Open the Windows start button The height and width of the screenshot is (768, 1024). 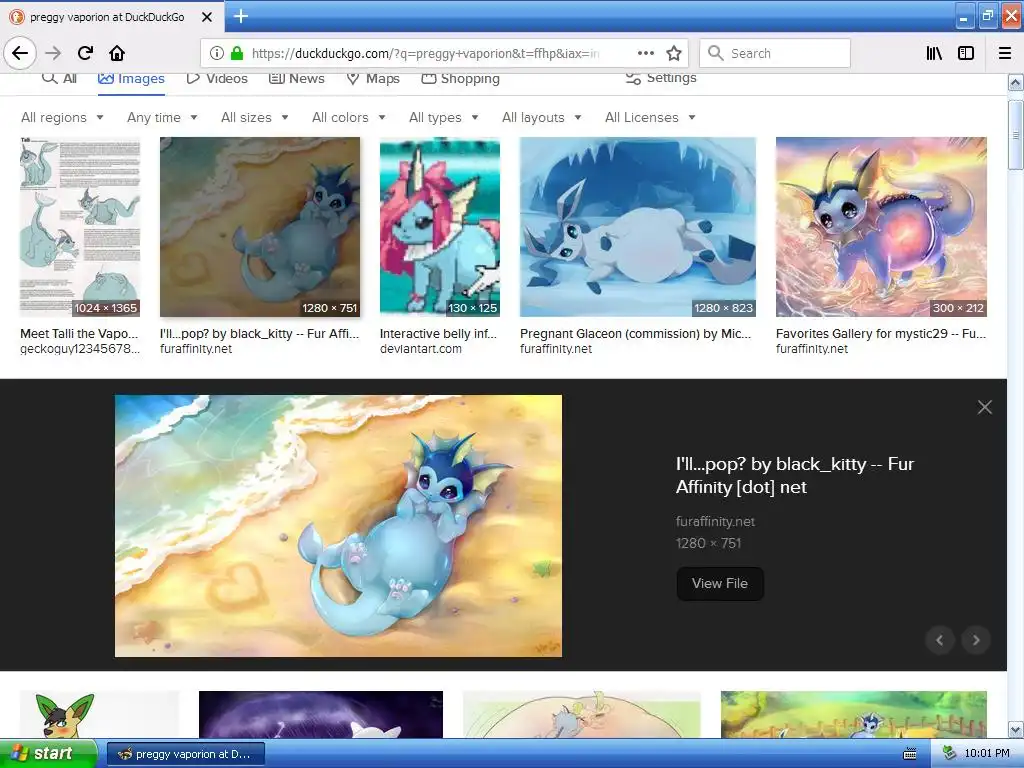(48, 754)
